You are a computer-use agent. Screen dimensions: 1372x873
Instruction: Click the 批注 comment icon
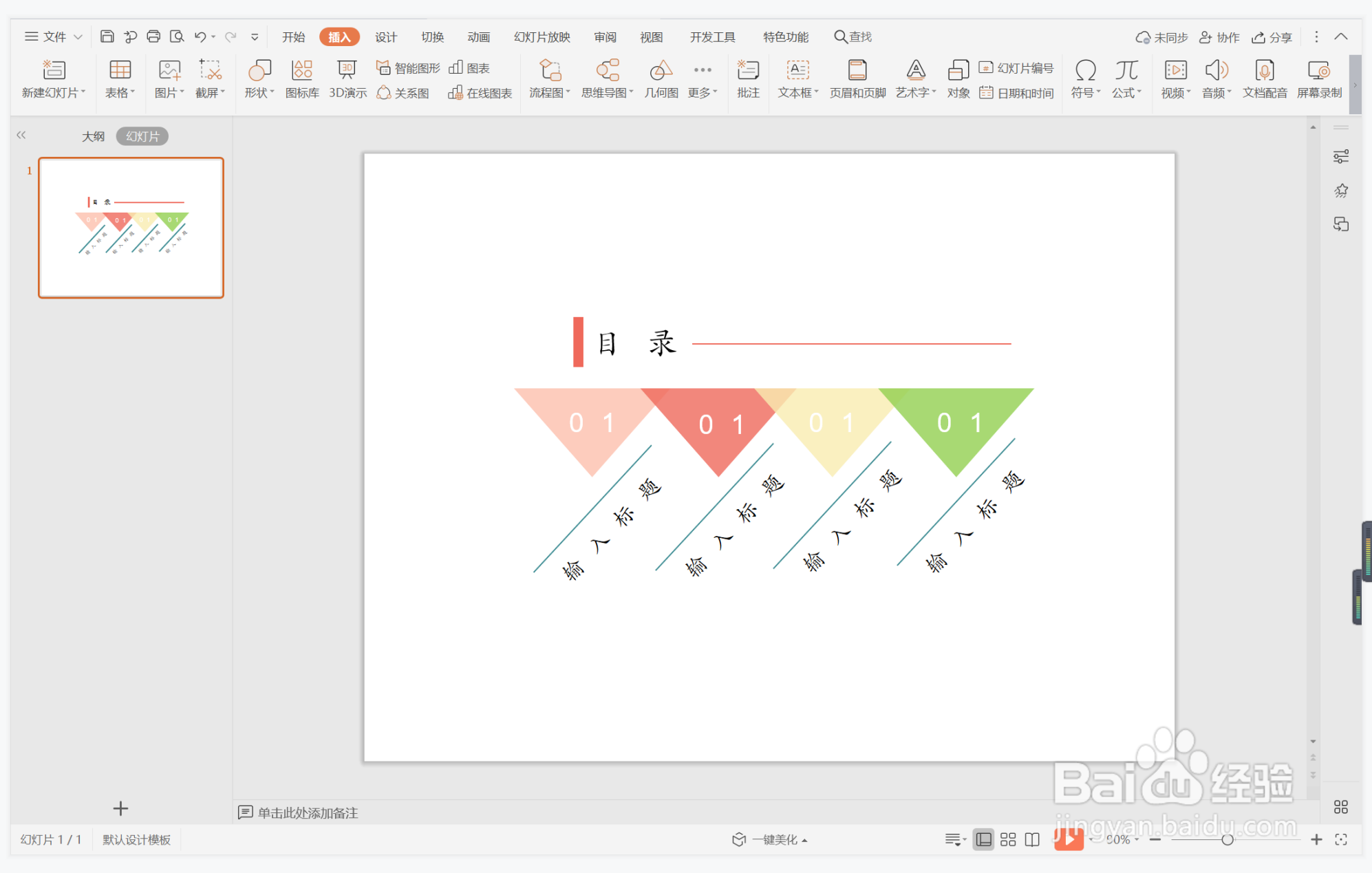pyautogui.click(x=748, y=78)
